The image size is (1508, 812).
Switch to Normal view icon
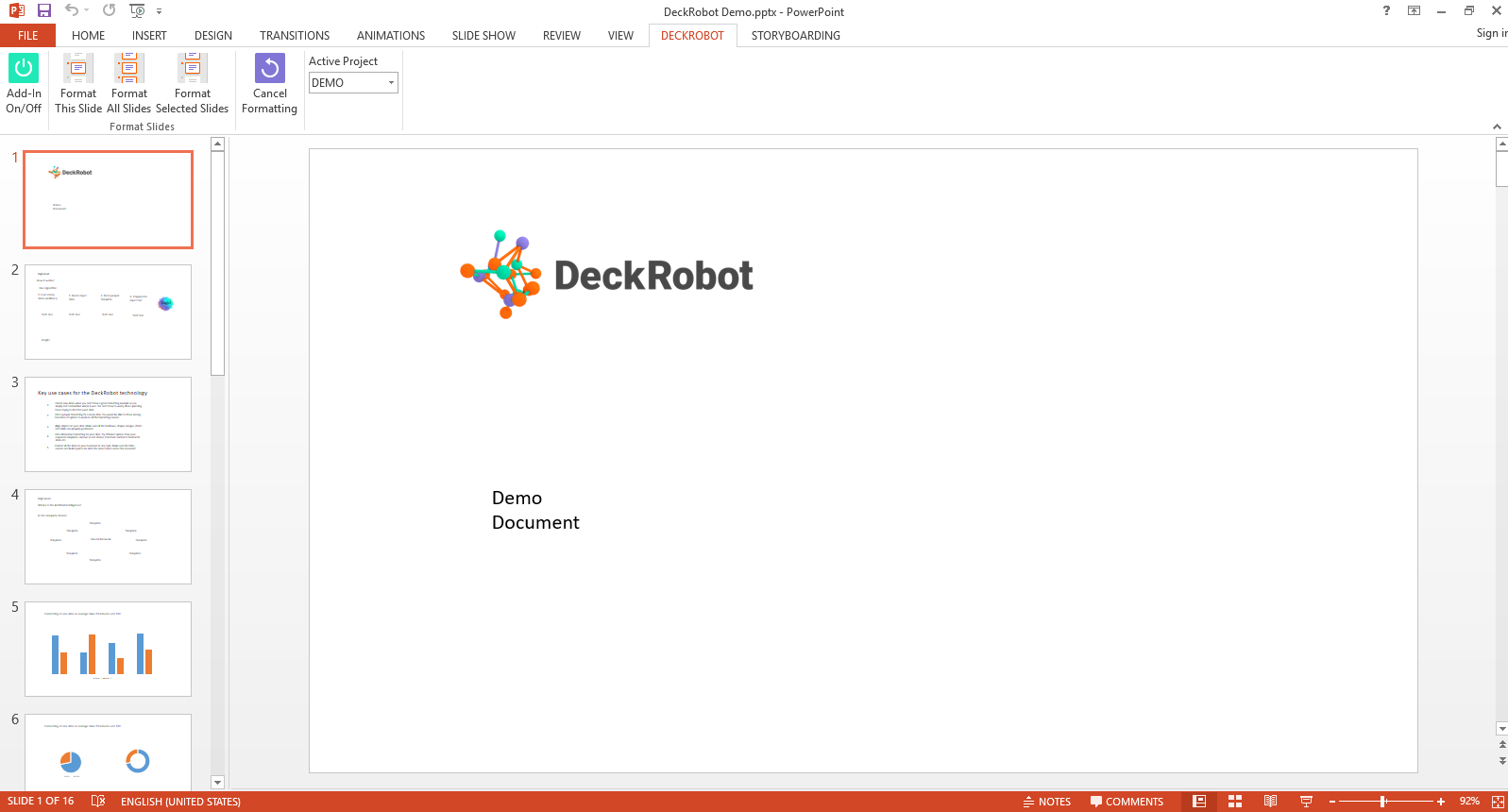point(1199,802)
